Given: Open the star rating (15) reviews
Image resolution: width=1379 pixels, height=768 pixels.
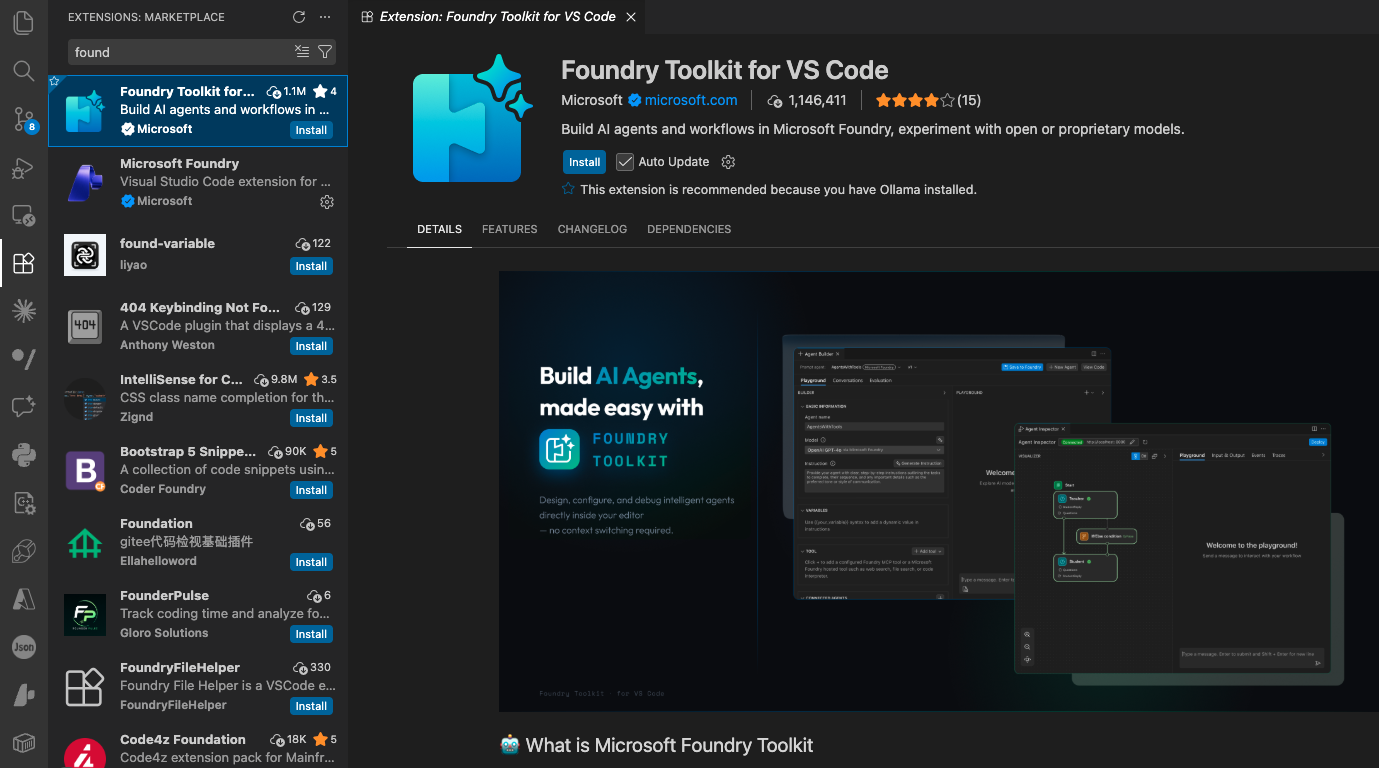Looking at the screenshot, I should point(927,100).
